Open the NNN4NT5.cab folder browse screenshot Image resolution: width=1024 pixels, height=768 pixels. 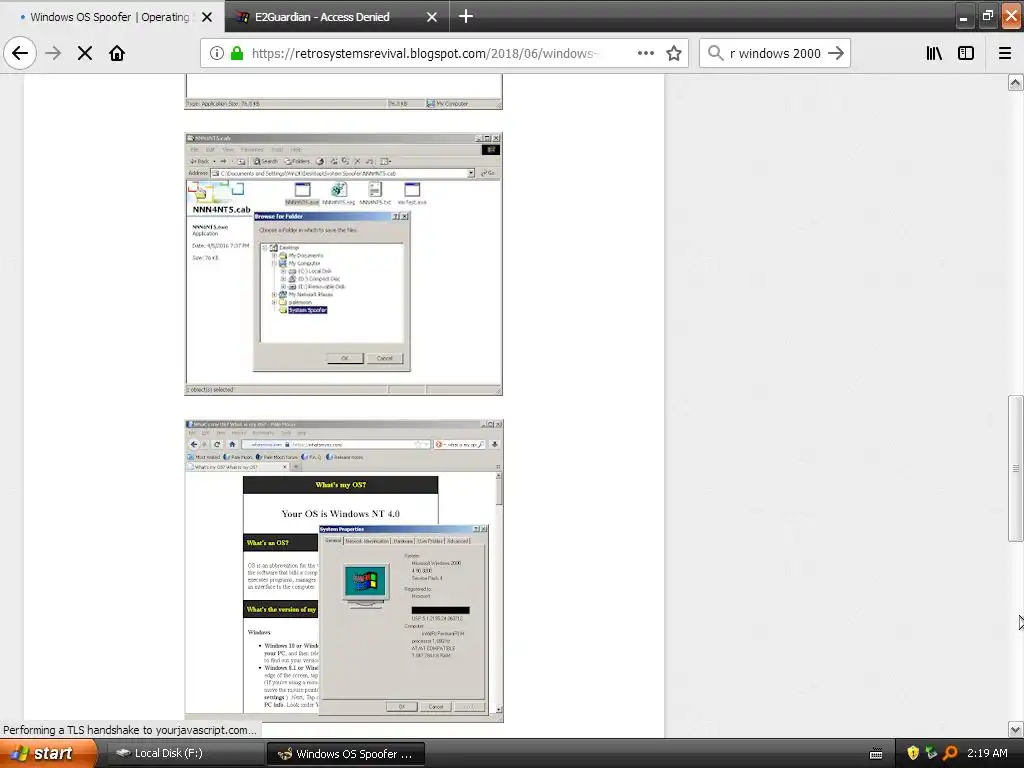344,264
